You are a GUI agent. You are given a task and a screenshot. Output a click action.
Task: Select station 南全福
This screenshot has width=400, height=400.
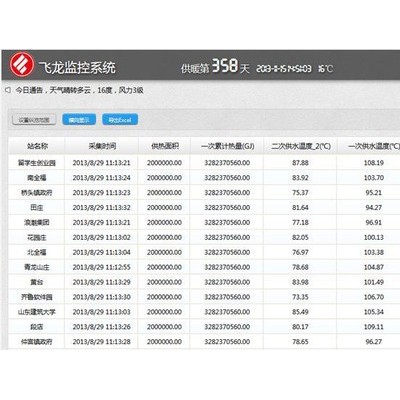37,178
